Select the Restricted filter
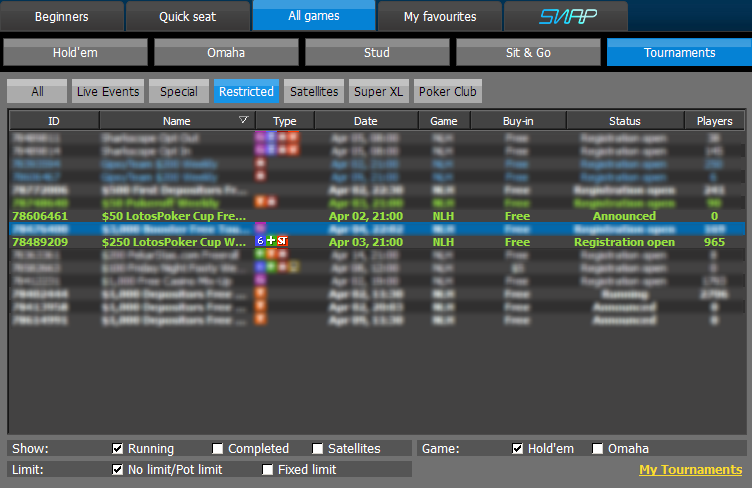 246,91
